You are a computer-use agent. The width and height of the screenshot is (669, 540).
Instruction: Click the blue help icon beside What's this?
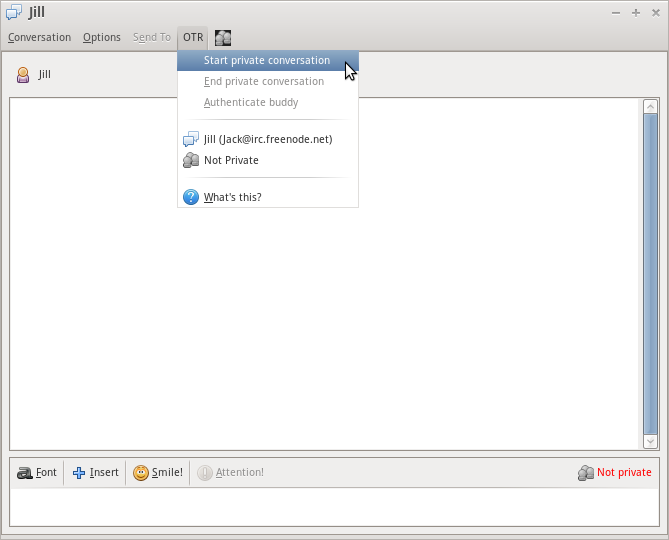coord(191,197)
